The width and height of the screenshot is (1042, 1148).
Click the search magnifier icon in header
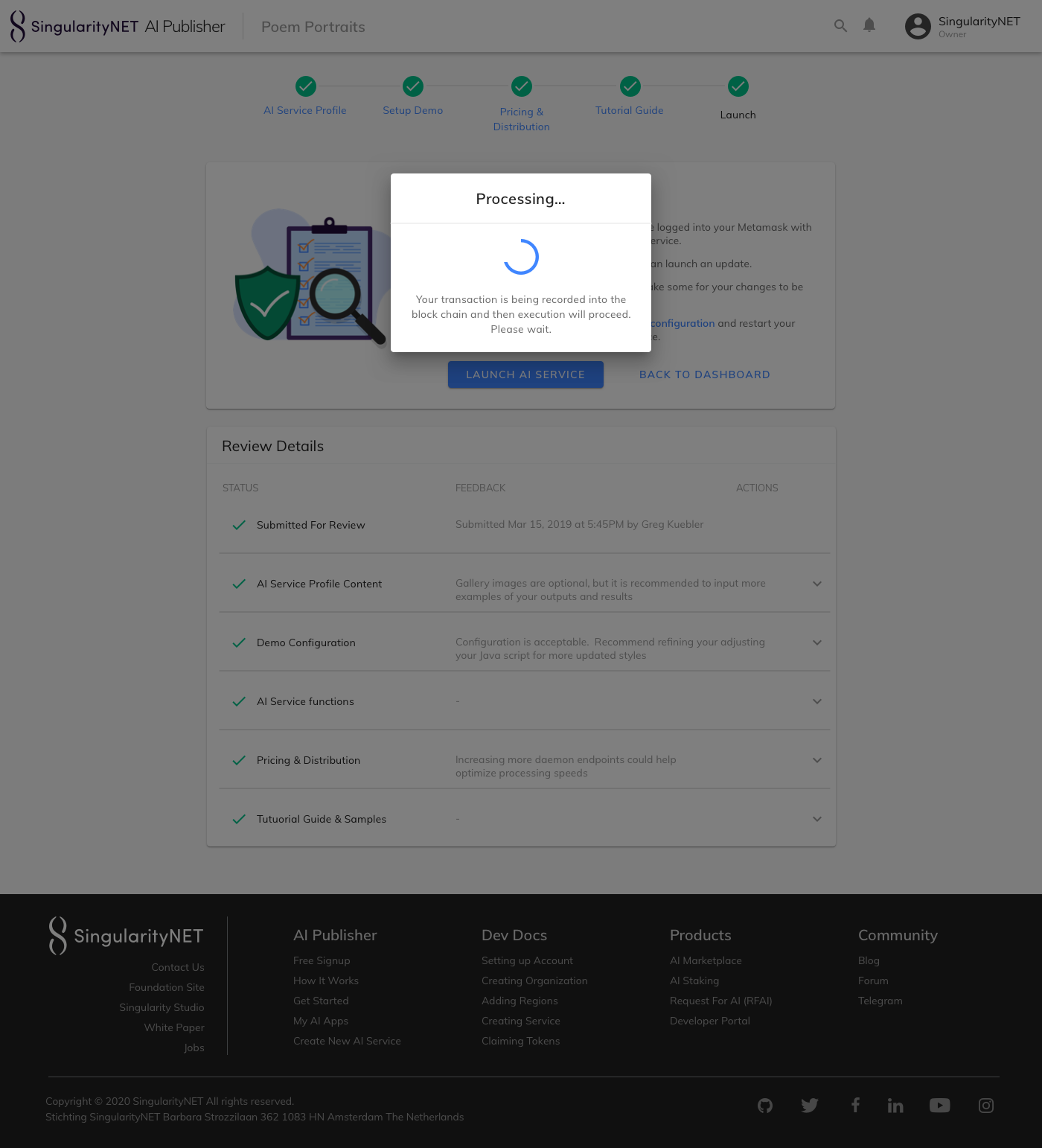[x=840, y=26]
